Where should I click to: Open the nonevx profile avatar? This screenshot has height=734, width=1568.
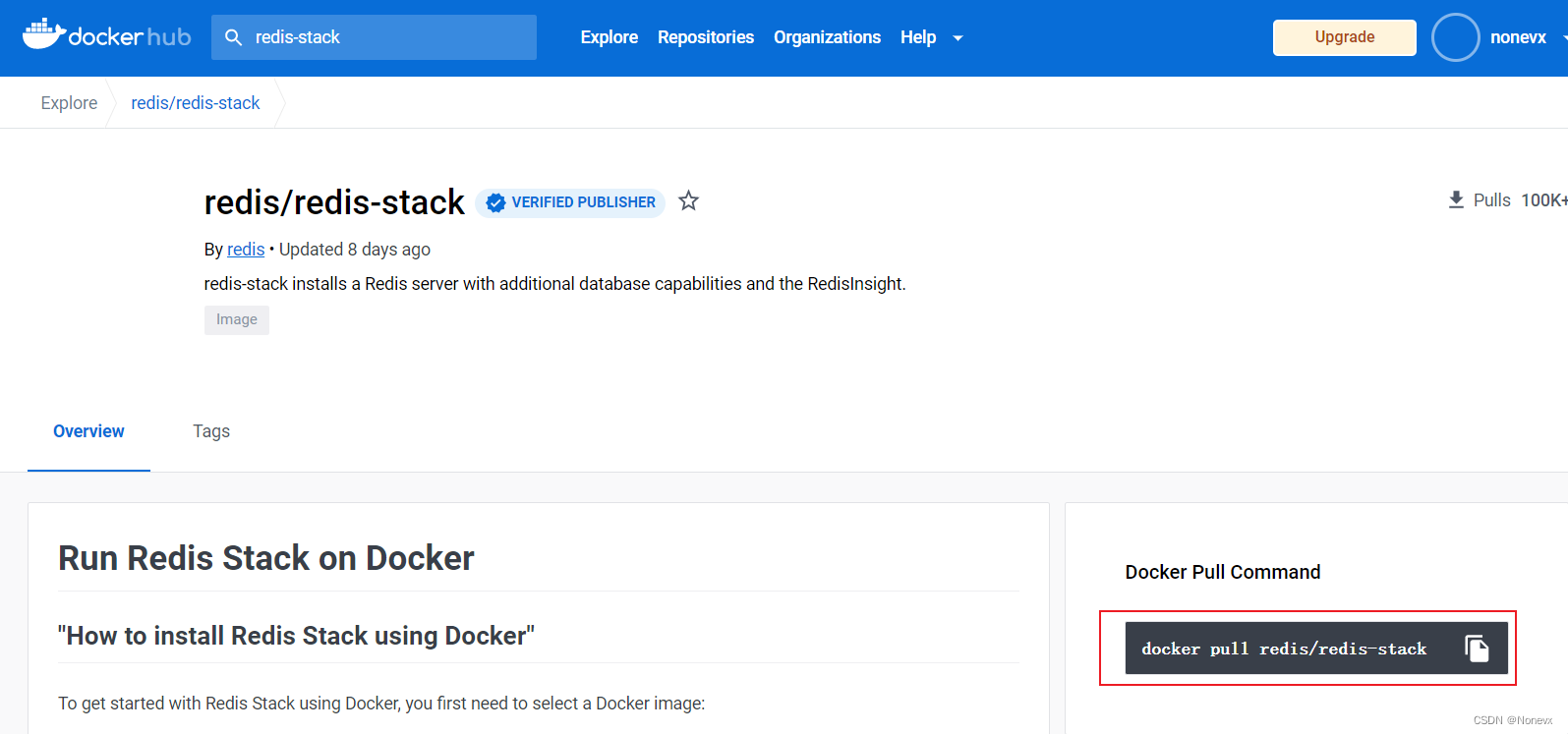[x=1456, y=37]
